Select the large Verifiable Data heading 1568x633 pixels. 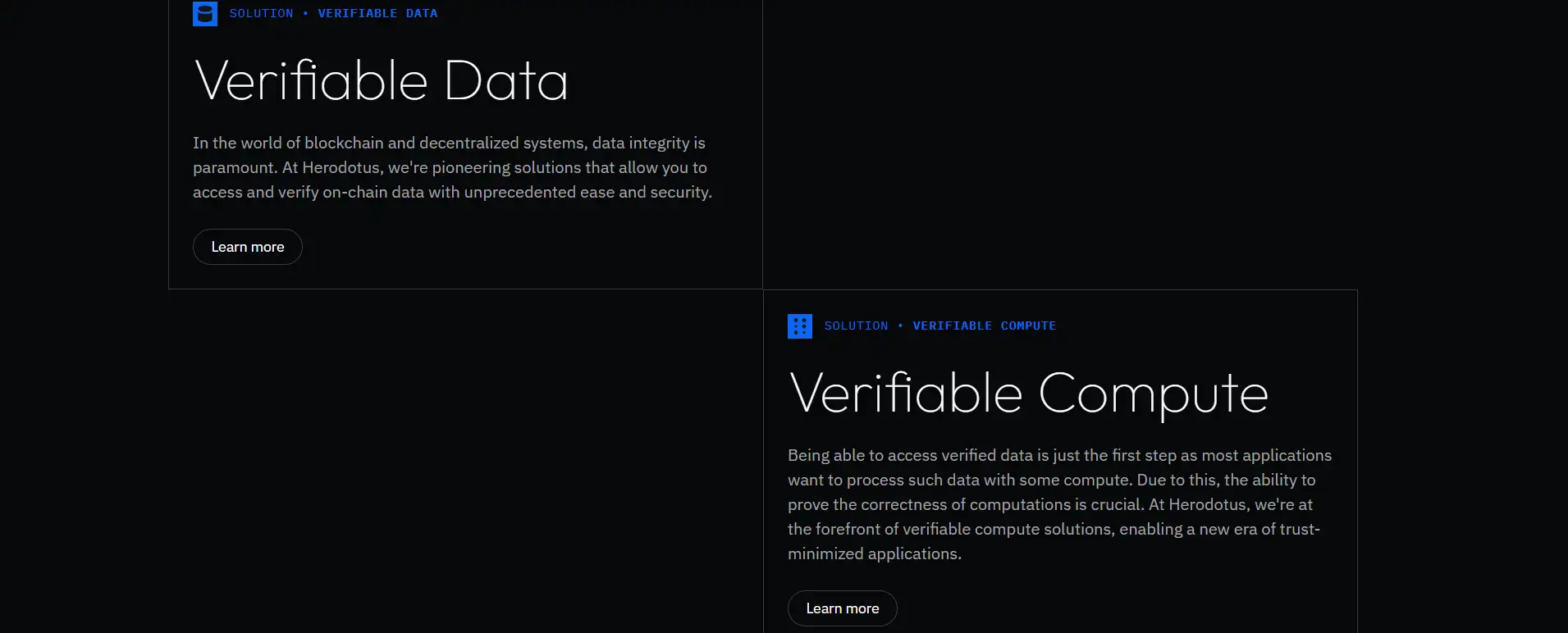(x=382, y=81)
